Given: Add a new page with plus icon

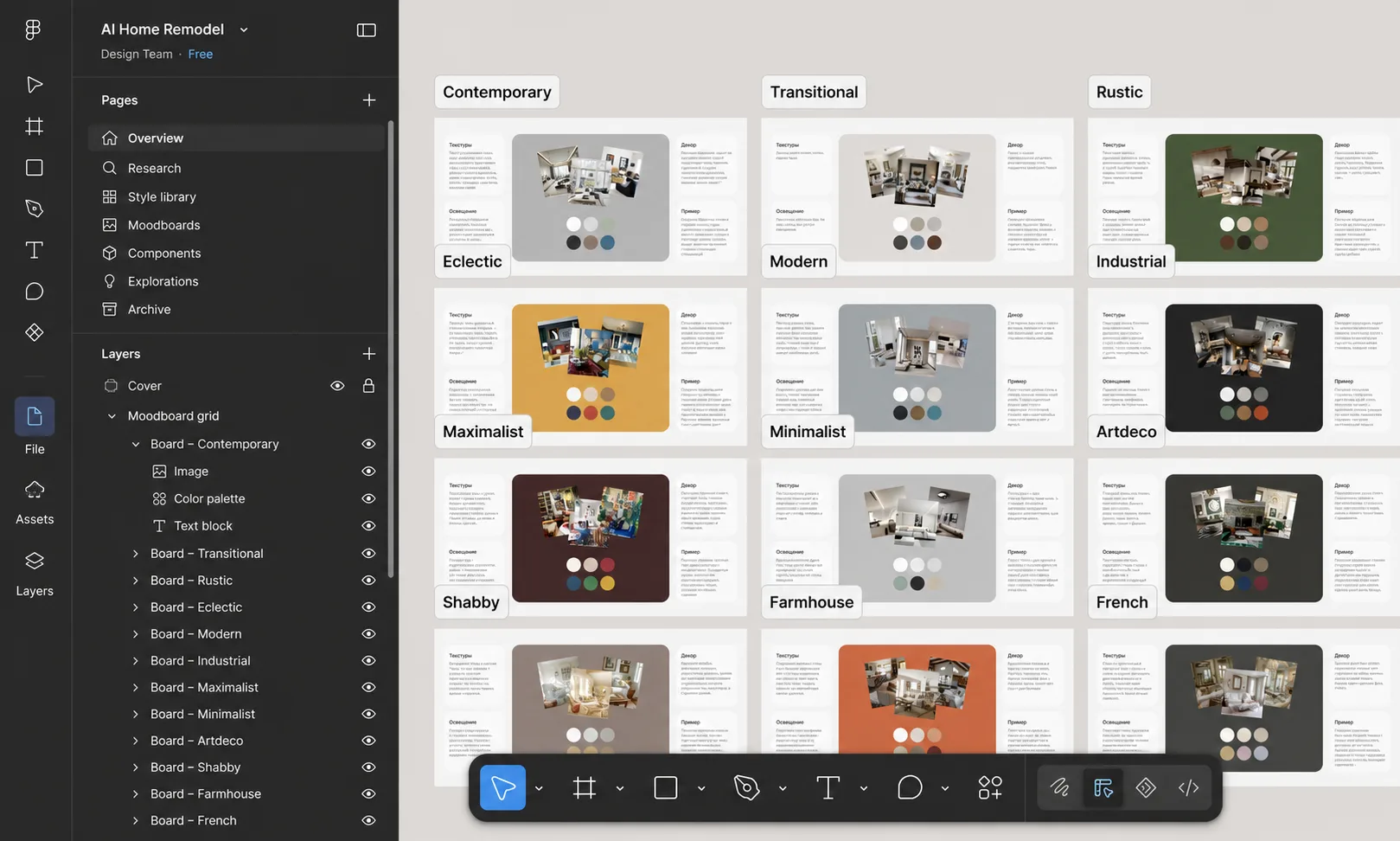Looking at the screenshot, I should pos(369,100).
